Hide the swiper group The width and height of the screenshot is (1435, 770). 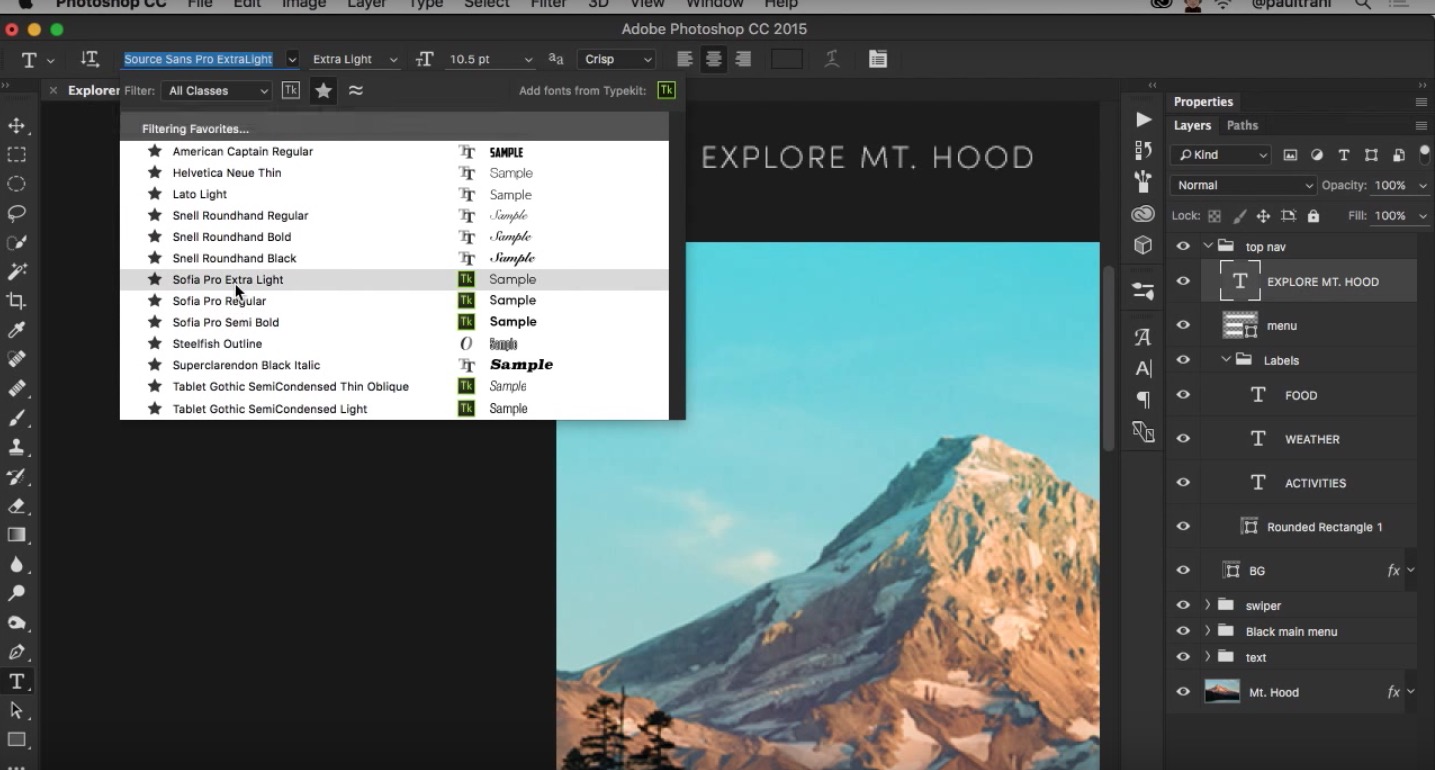1183,604
